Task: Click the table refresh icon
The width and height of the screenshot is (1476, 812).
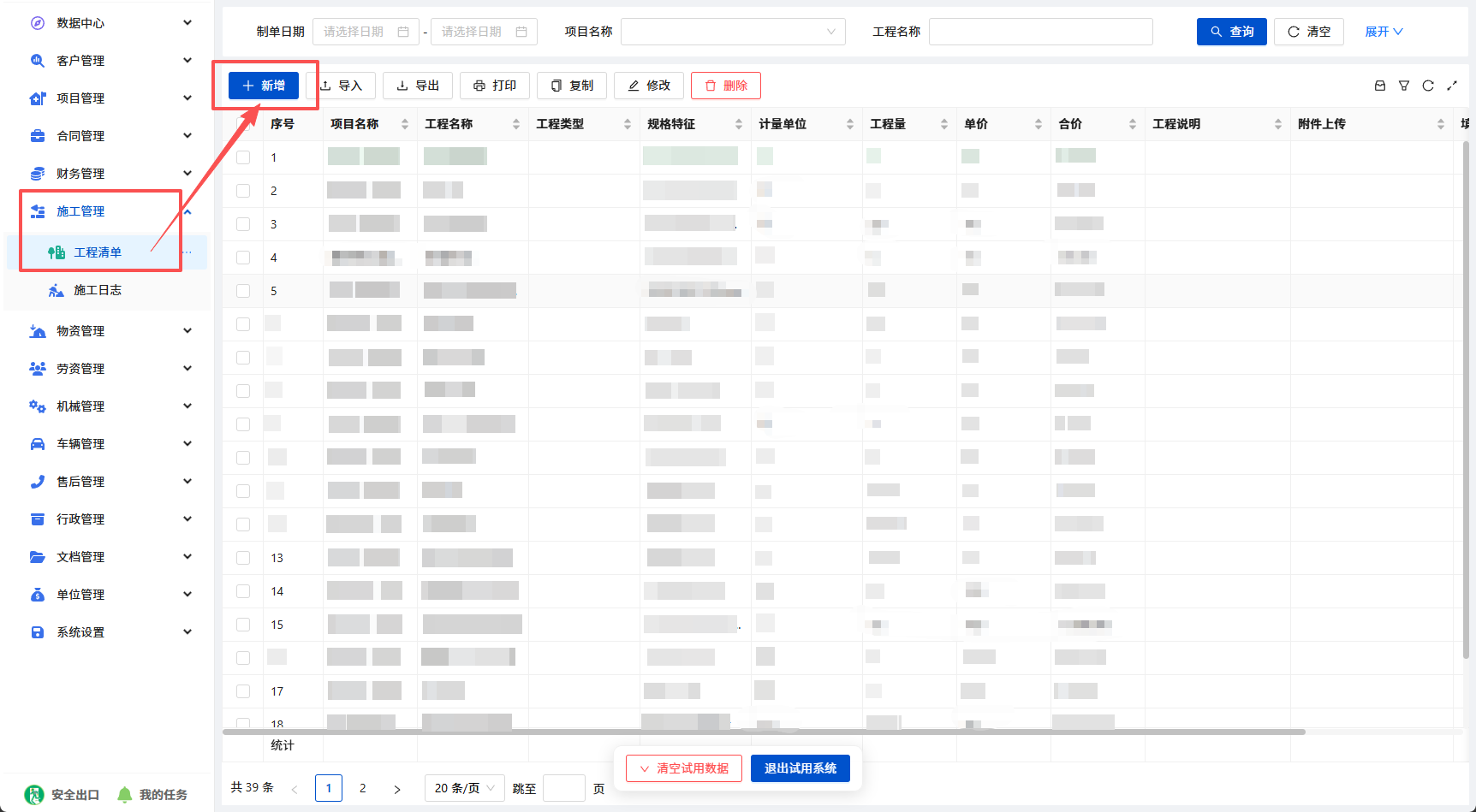Action: point(1428,86)
